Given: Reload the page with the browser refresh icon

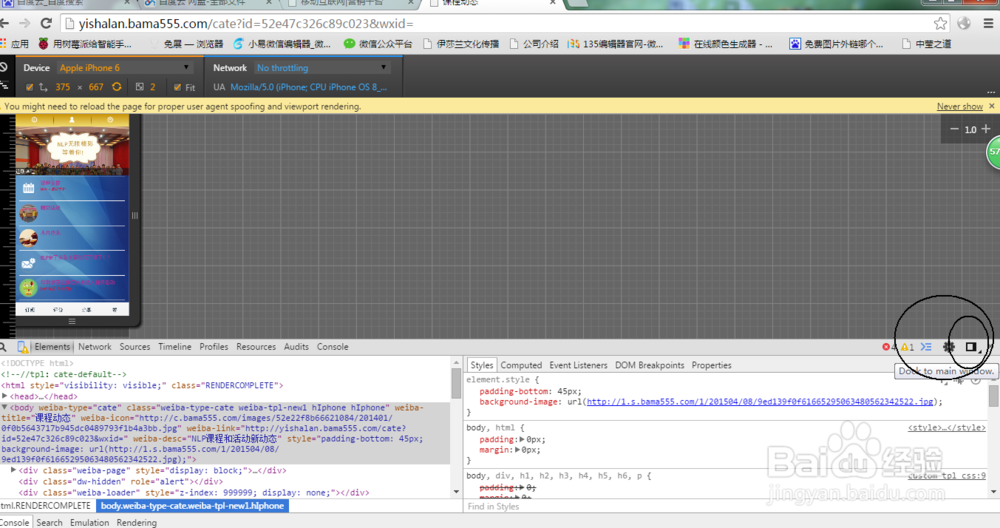Looking at the screenshot, I should tap(46, 24).
